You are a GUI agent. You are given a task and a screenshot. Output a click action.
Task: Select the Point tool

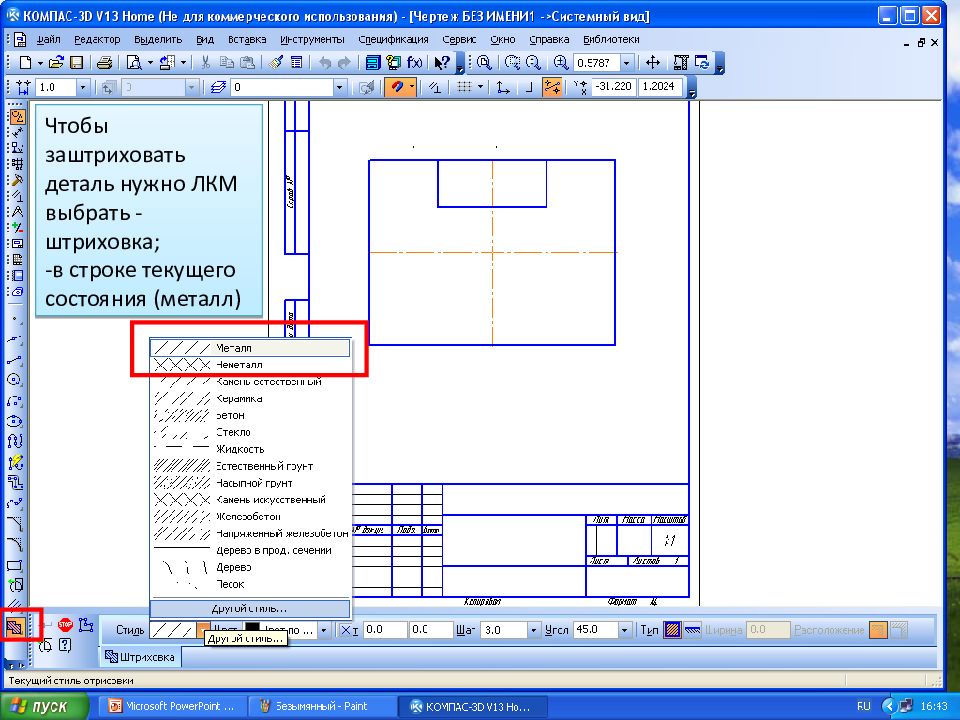tap(16, 319)
